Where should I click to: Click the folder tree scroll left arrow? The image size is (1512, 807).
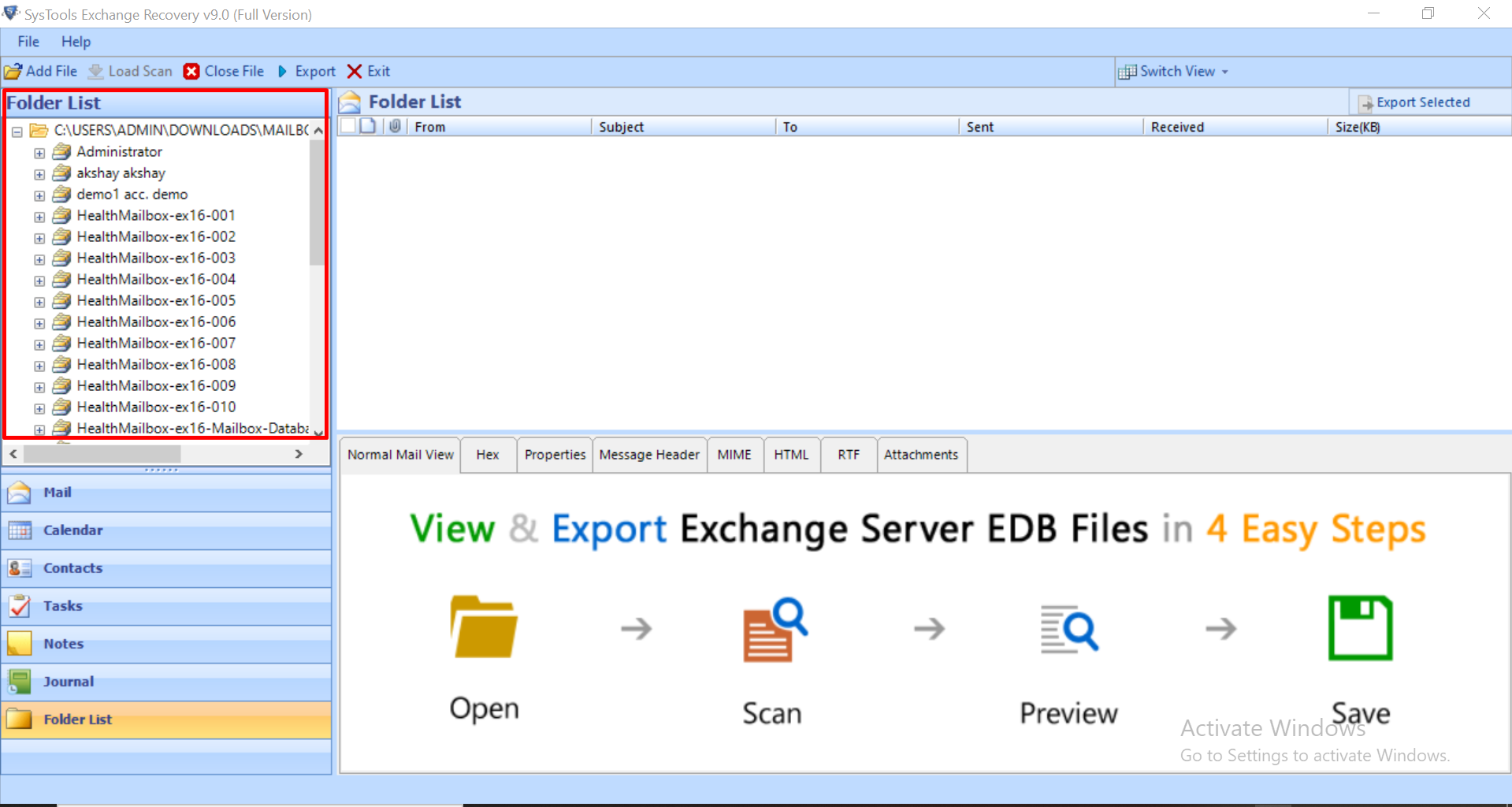13,454
